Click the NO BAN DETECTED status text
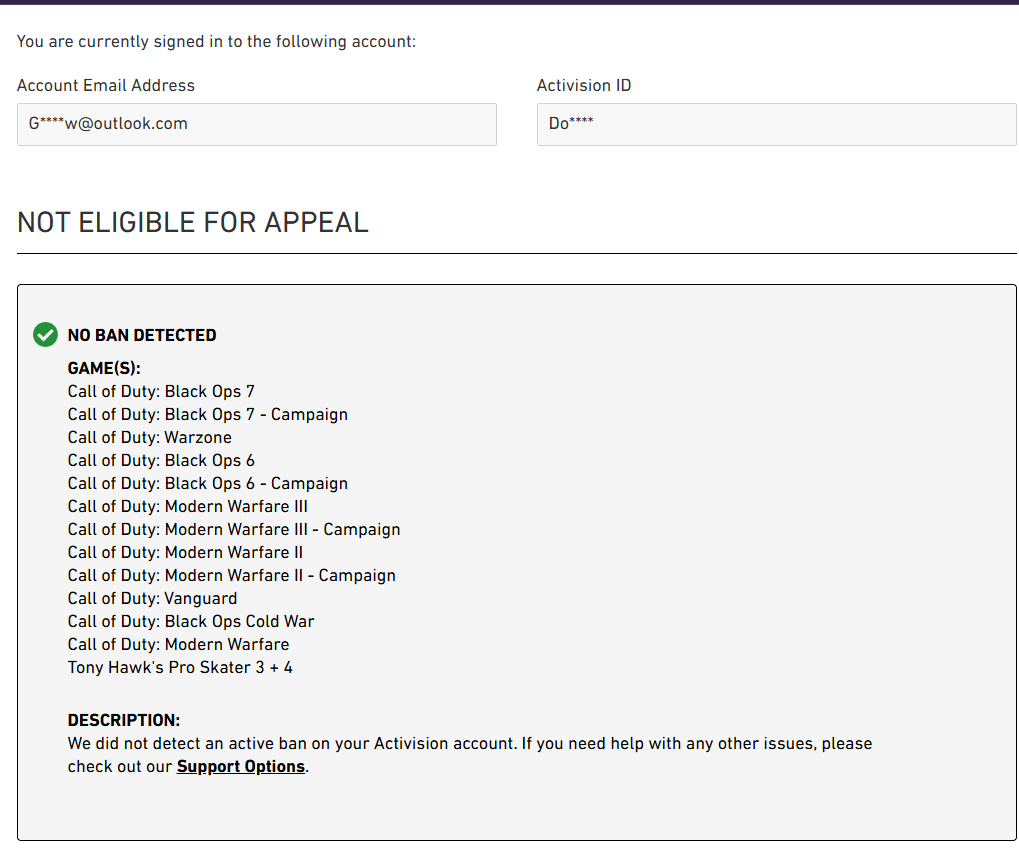Viewport: 1019px width, 860px height. (x=142, y=335)
